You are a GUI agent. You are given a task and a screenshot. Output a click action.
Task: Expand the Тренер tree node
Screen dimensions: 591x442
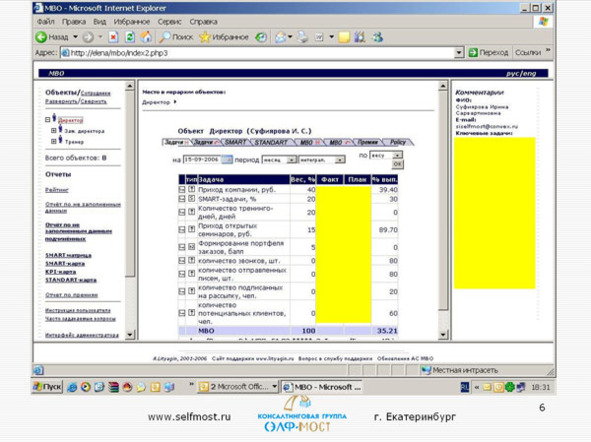pyautogui.click(x=54, y=141)
